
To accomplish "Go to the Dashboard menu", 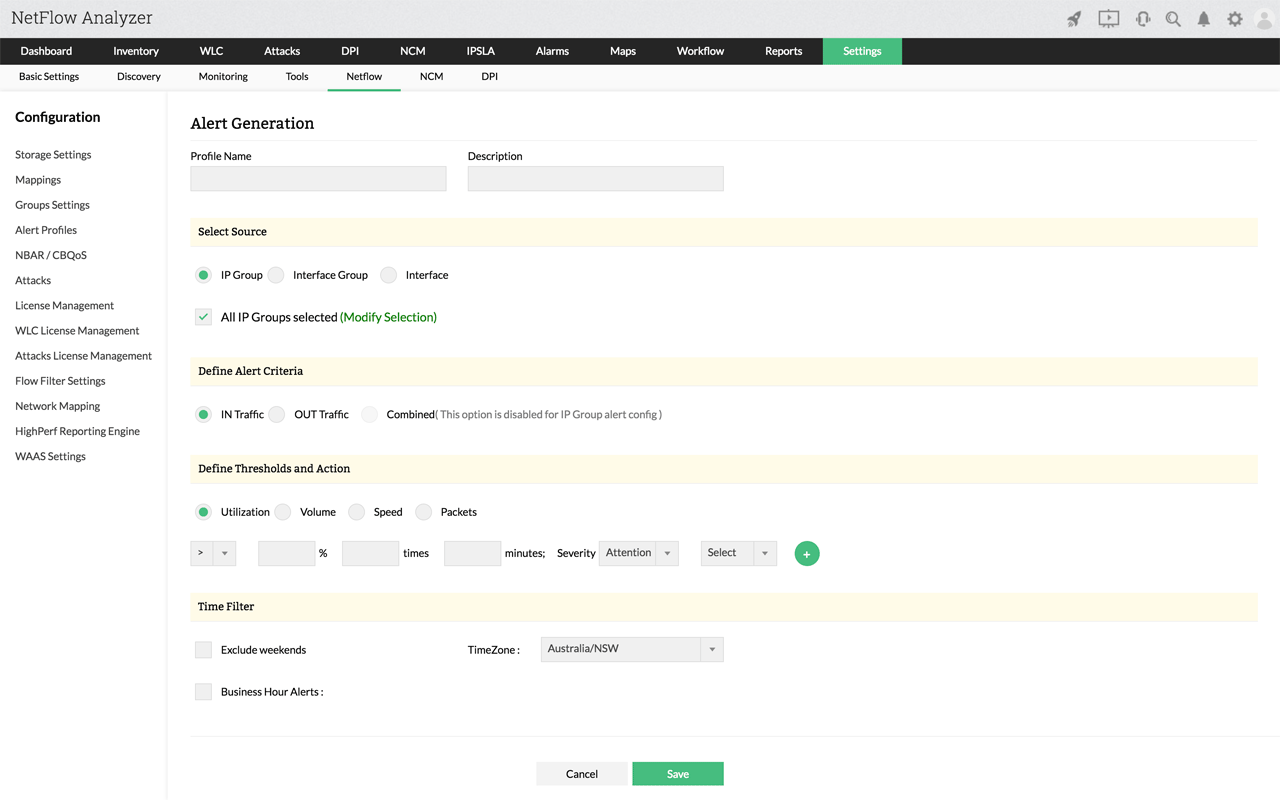I will 46,51.
